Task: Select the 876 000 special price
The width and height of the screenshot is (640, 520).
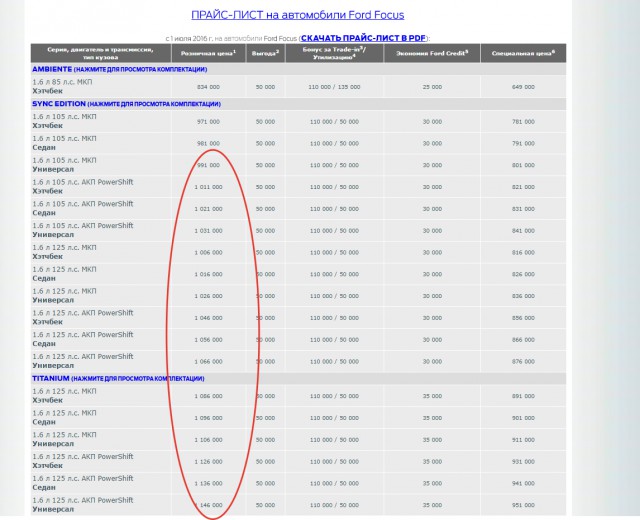Action: 523,362
